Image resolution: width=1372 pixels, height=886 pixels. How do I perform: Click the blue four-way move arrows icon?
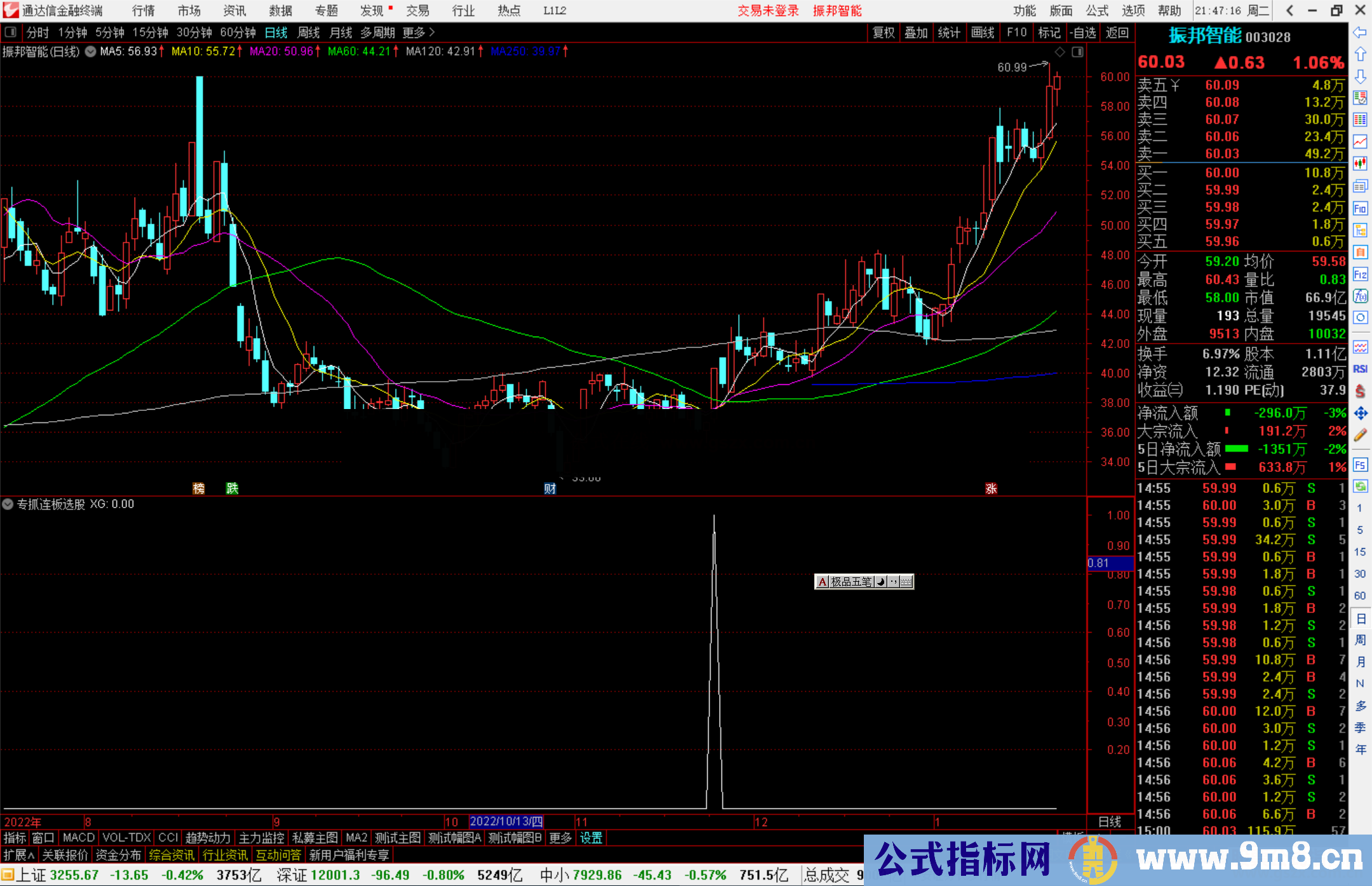[x=1360, y=413]
